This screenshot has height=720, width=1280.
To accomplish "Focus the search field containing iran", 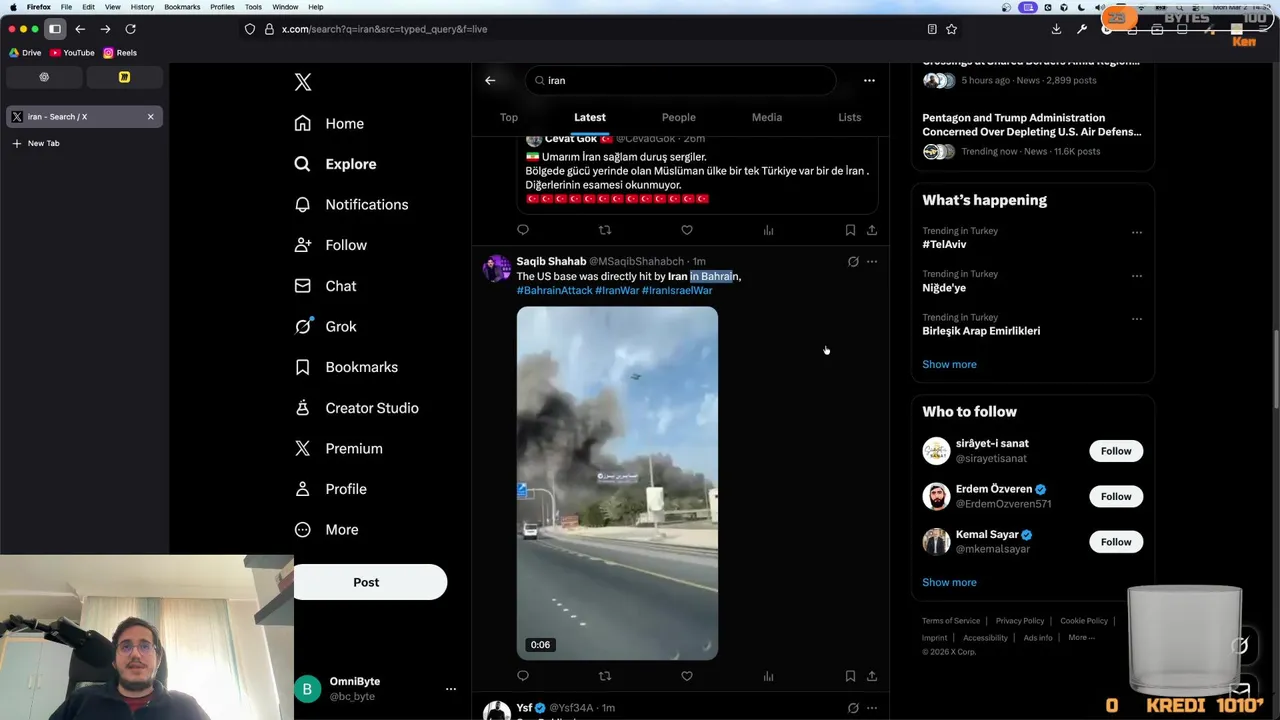I will pyautogui.click(x=680, y=80).
